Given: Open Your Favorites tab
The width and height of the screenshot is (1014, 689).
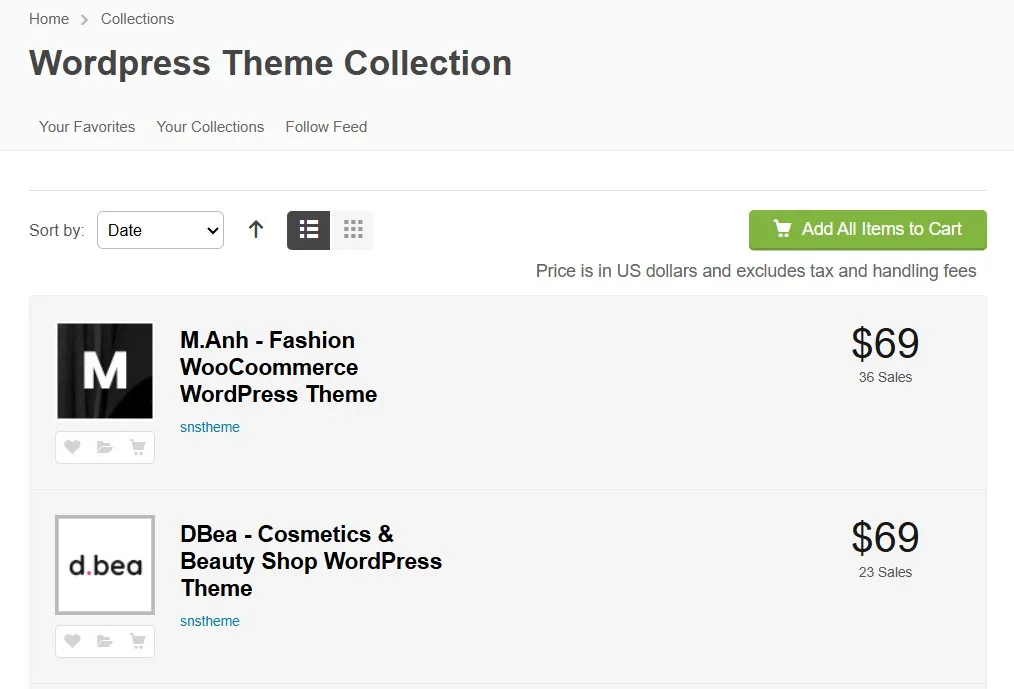Looking at the screenshot, I should coord(87,127).
